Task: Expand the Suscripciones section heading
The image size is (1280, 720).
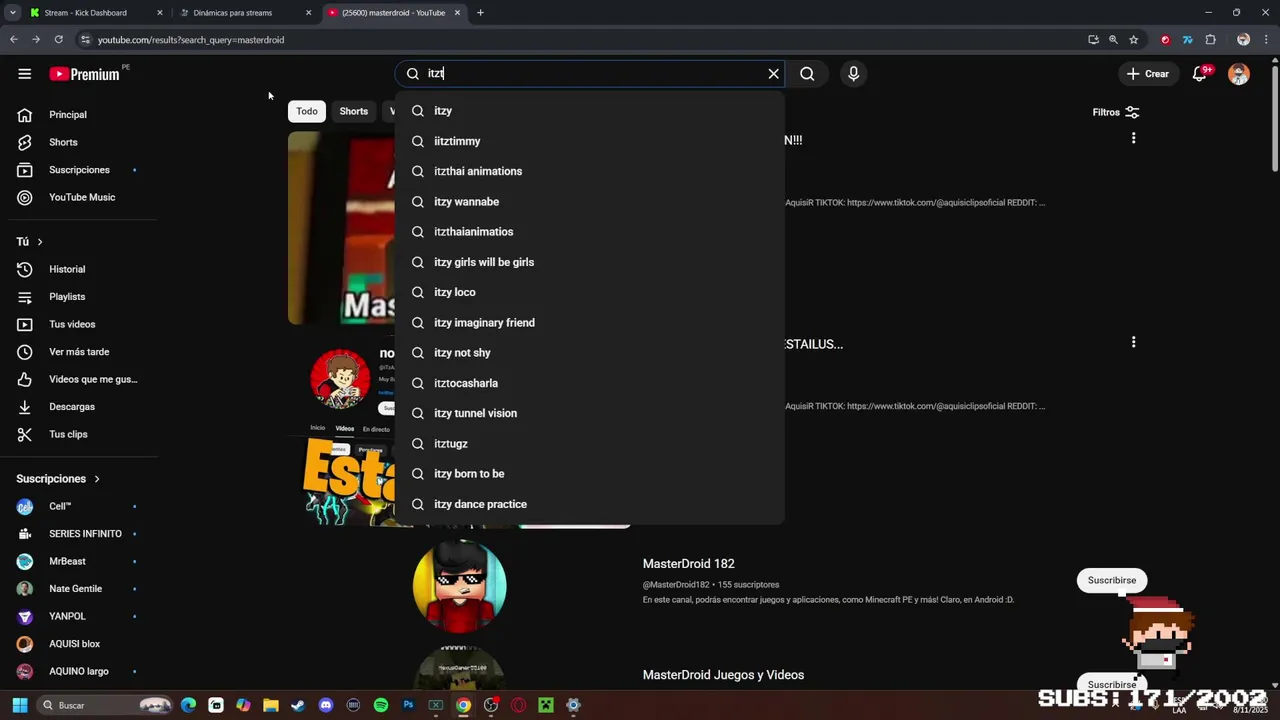Action: [x=58, y=479]
